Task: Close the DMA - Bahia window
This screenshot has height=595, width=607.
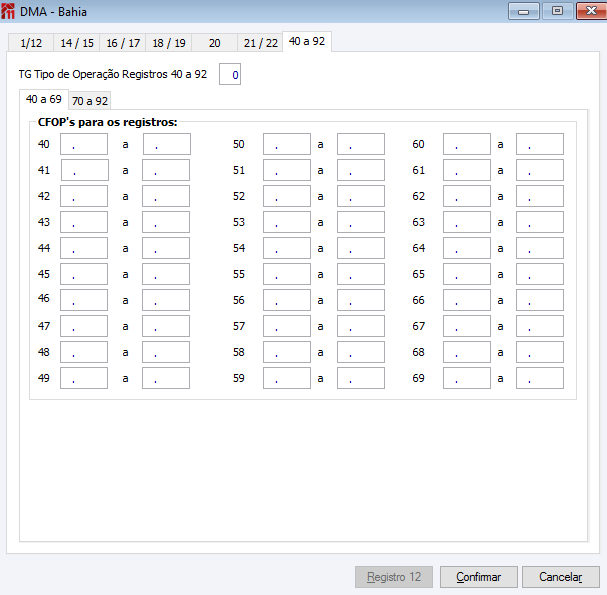Action: tap(592, 11)
